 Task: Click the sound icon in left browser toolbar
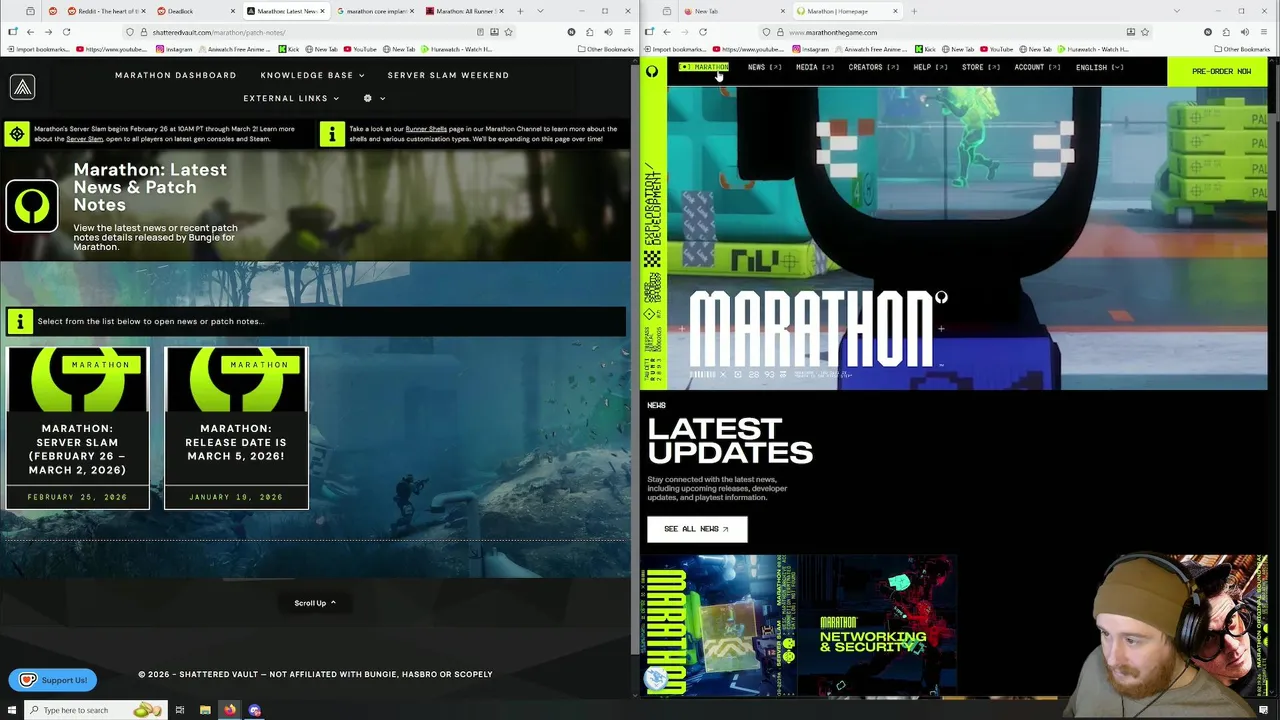pos(607,32)
